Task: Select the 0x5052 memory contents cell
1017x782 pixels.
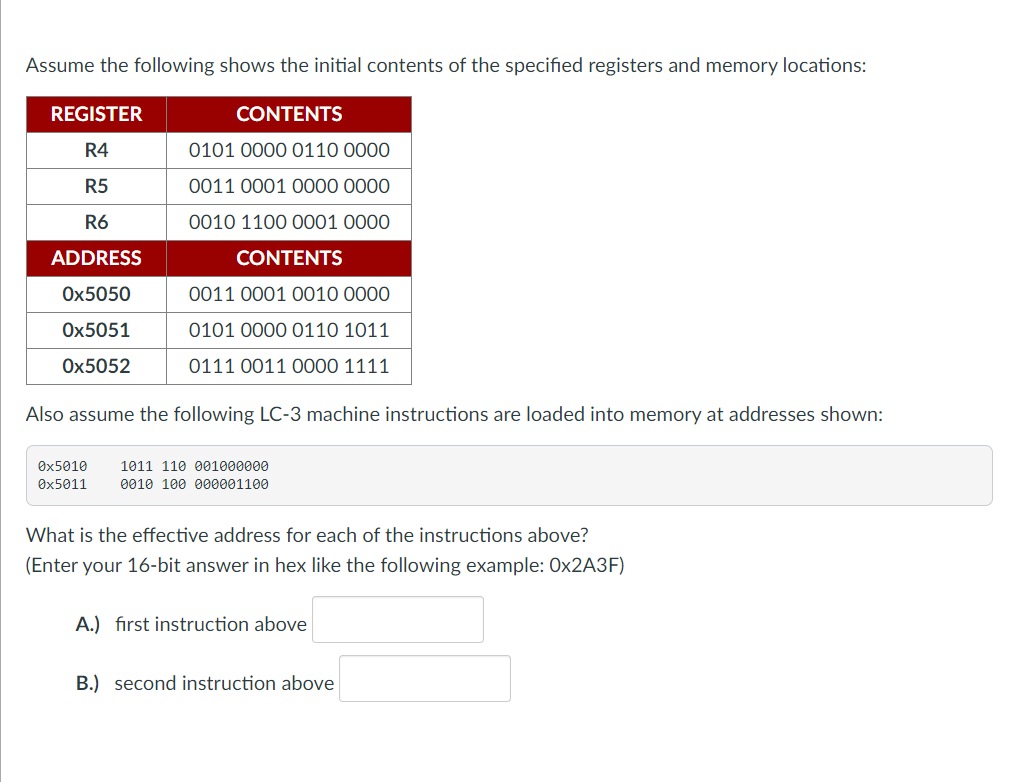Action: 288,366
